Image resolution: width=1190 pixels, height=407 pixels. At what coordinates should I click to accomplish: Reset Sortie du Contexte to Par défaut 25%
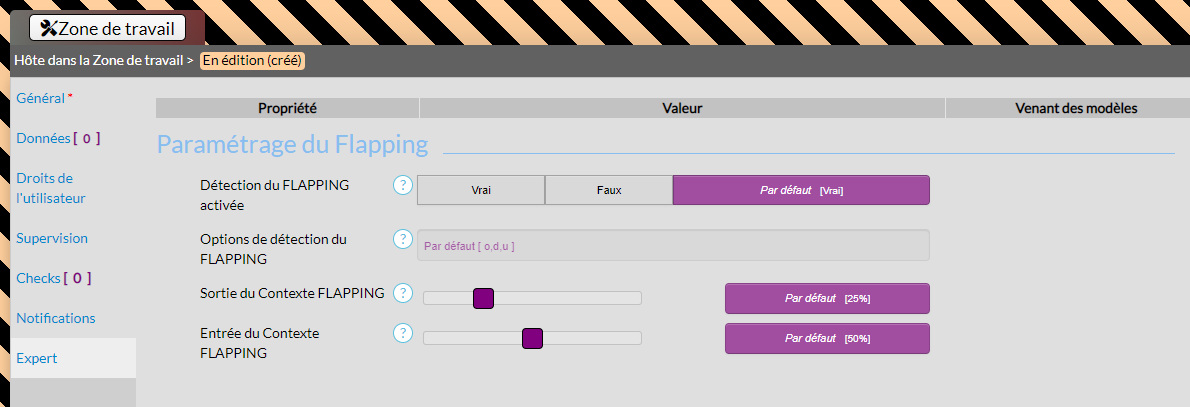pyautogui.click(x=827, y=298)
